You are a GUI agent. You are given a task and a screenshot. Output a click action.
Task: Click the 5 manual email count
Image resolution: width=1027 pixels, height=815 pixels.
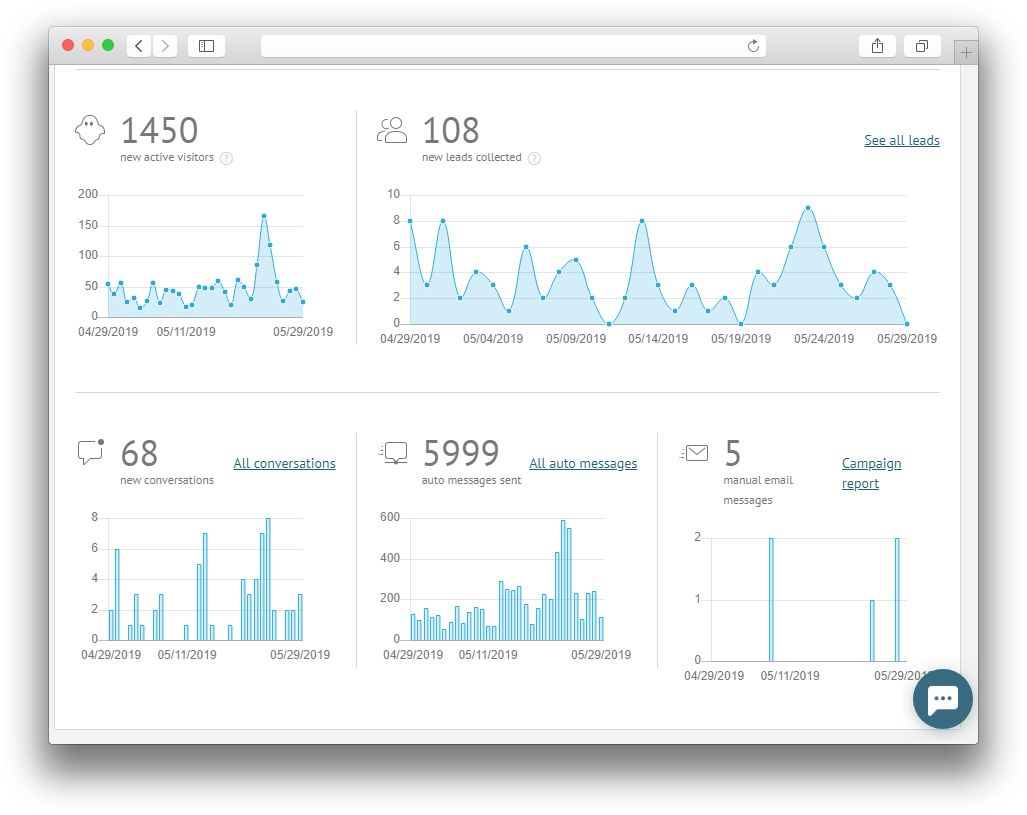[x=732, y=453]
